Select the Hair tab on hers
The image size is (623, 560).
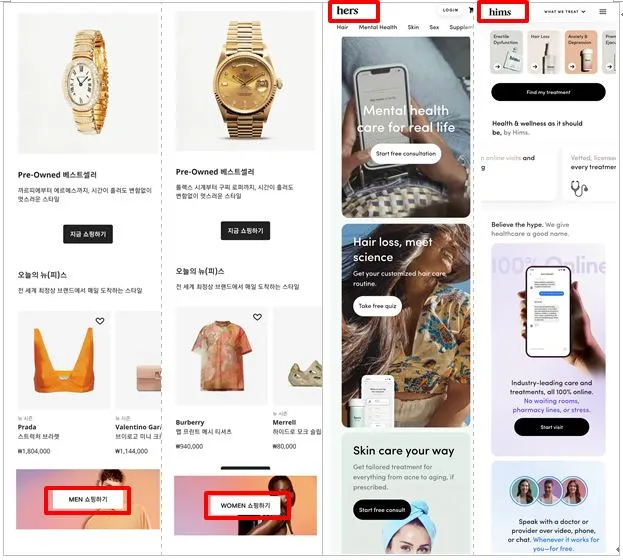pyautogui.click(x=342, y=27)
